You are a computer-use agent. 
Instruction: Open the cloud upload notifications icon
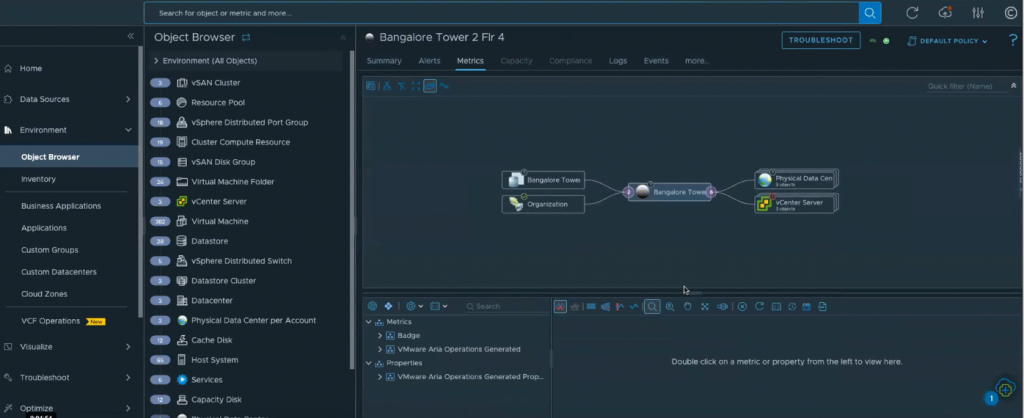point(945,13)
